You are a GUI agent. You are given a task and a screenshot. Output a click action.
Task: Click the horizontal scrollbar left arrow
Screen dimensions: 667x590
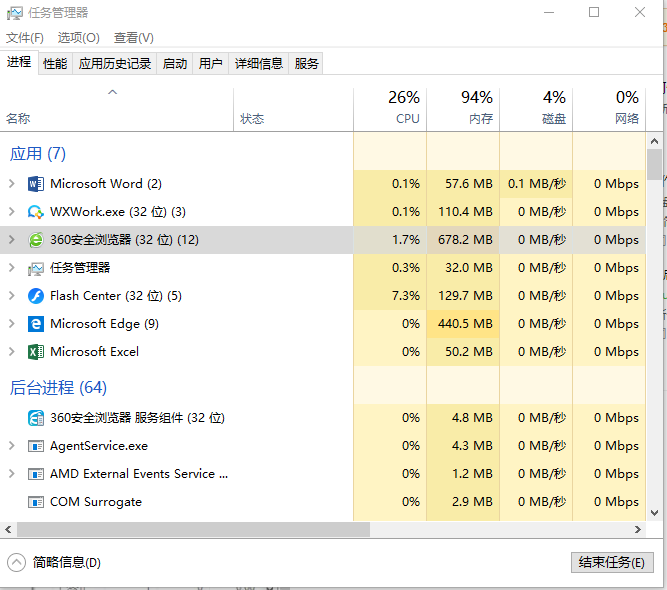tap(8, 530)
